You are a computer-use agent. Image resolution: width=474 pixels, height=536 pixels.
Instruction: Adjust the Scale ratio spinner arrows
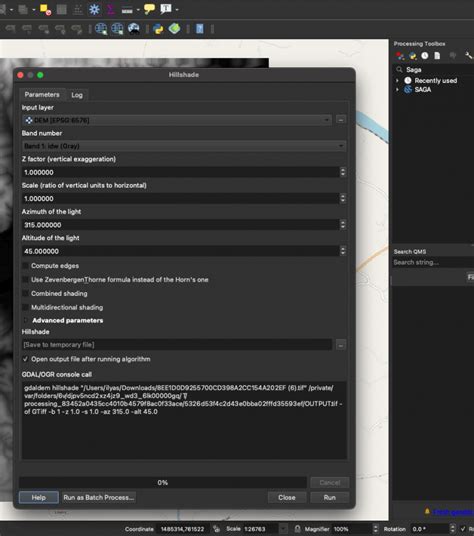343,198
